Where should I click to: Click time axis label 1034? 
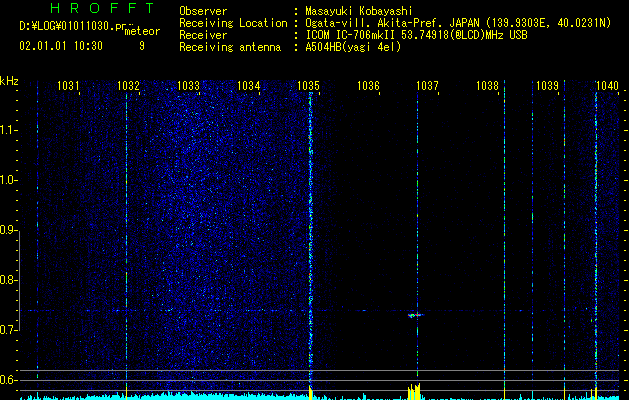248,85
